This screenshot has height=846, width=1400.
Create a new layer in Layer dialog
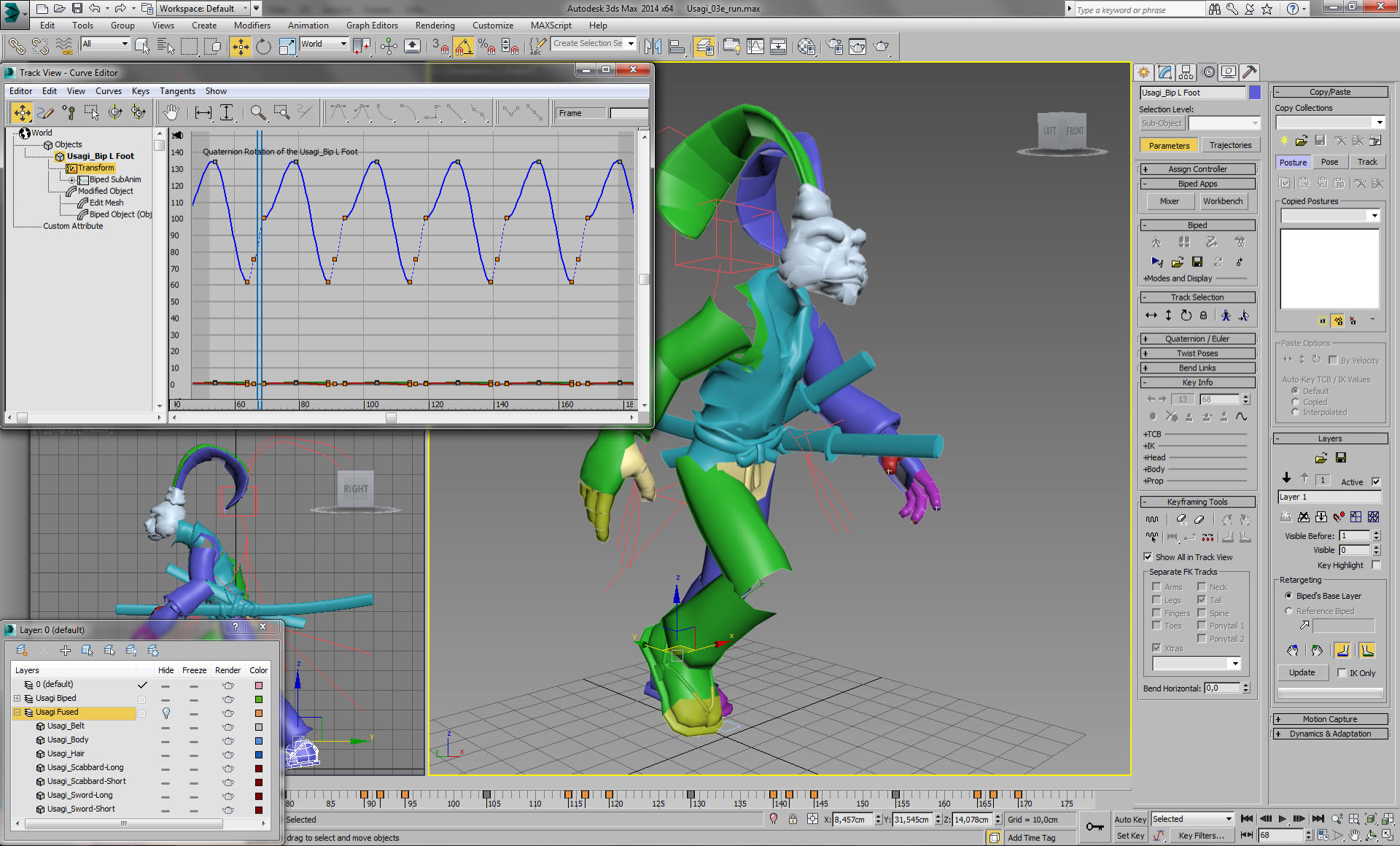[22, 650]
